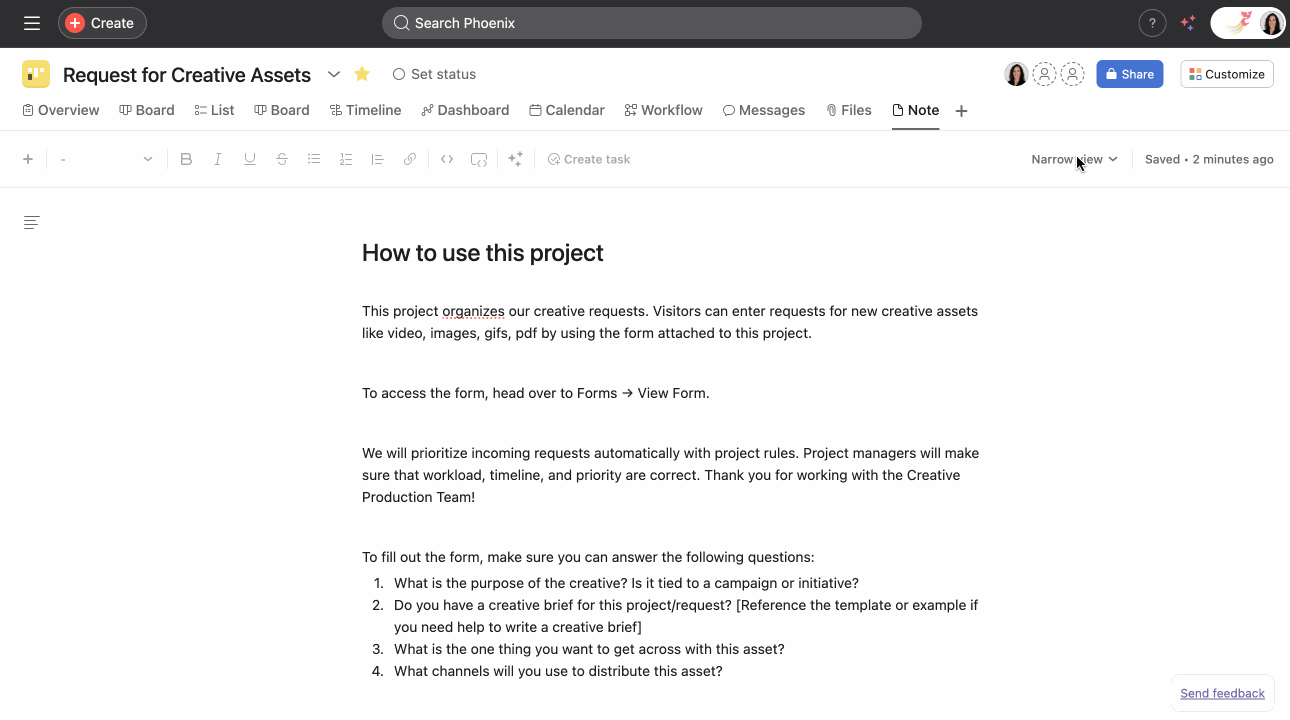Click the blue Share button

(x=1129, y=74)
